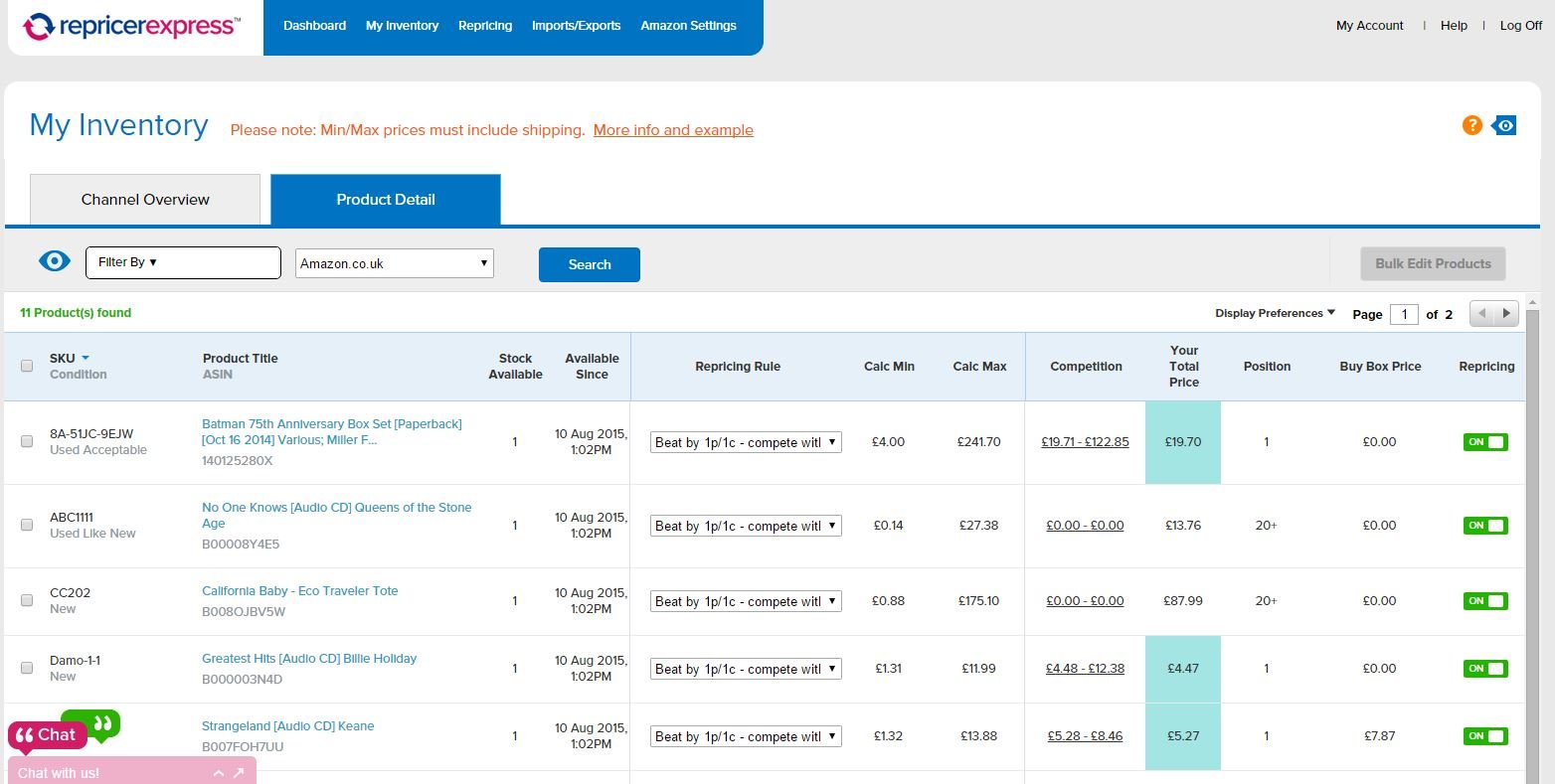
Task: Open the Chat speech bubble widget
Action: click(x=47, y=734)
